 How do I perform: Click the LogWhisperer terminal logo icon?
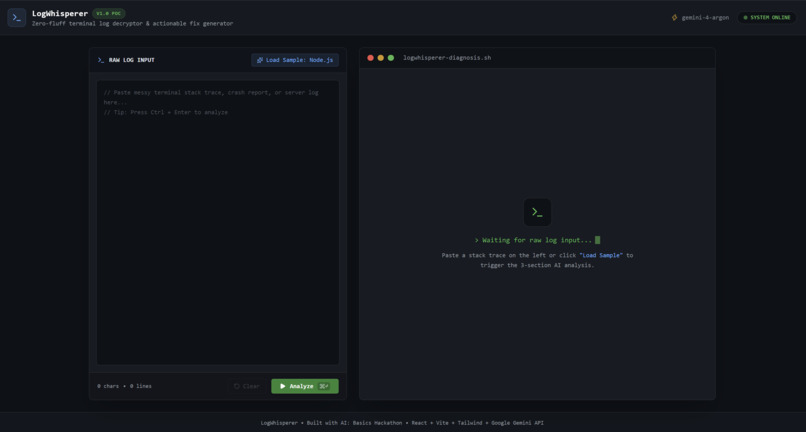coord(16,17)
